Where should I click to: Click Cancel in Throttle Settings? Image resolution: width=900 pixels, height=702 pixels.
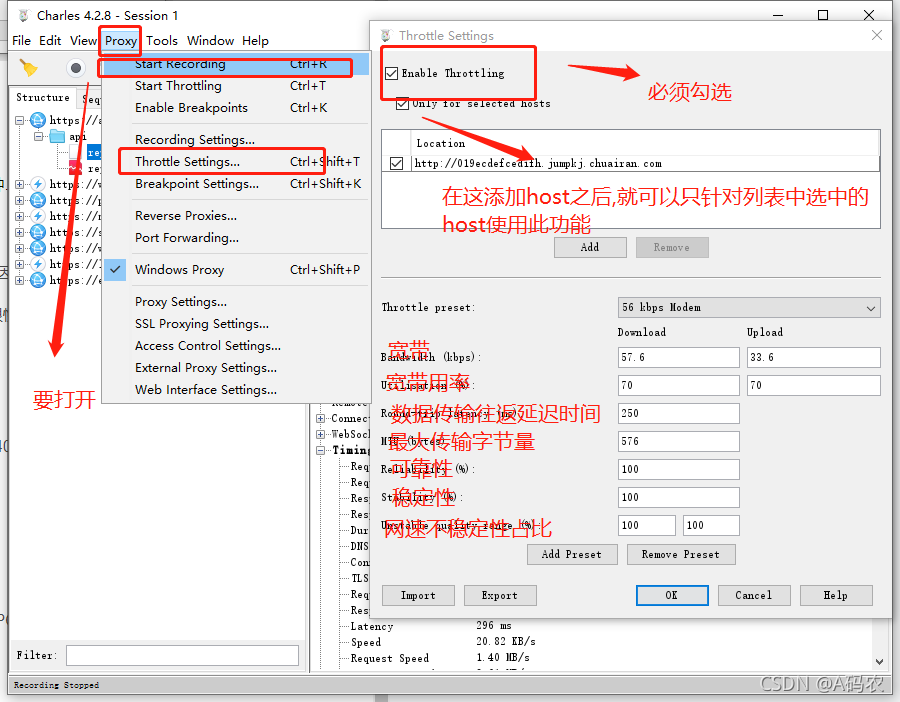754,595
